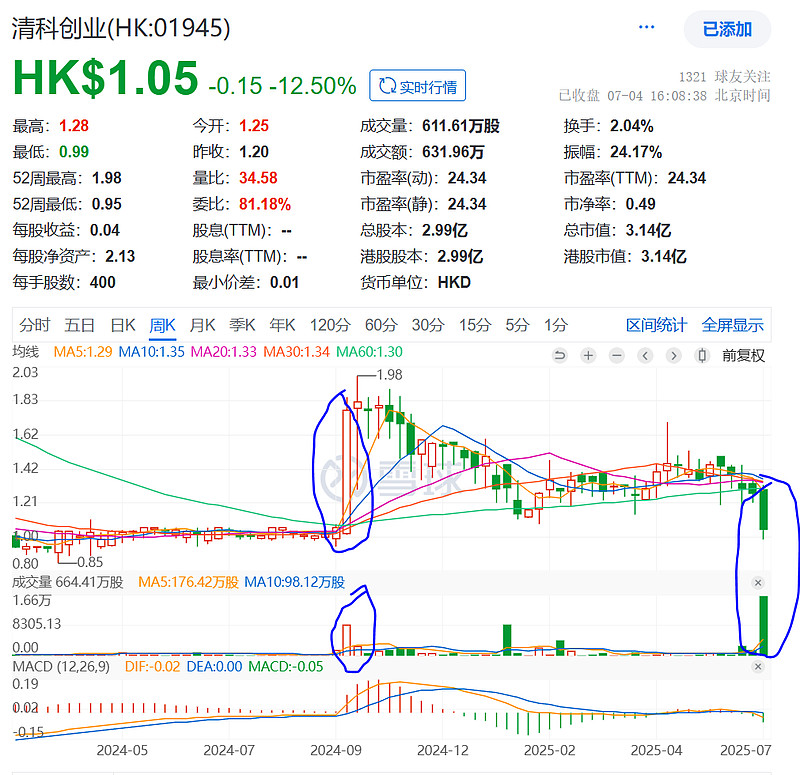Screen dimensions: 800x775
Task: Switch to the 120分 tab
Action: coord(330,325)
